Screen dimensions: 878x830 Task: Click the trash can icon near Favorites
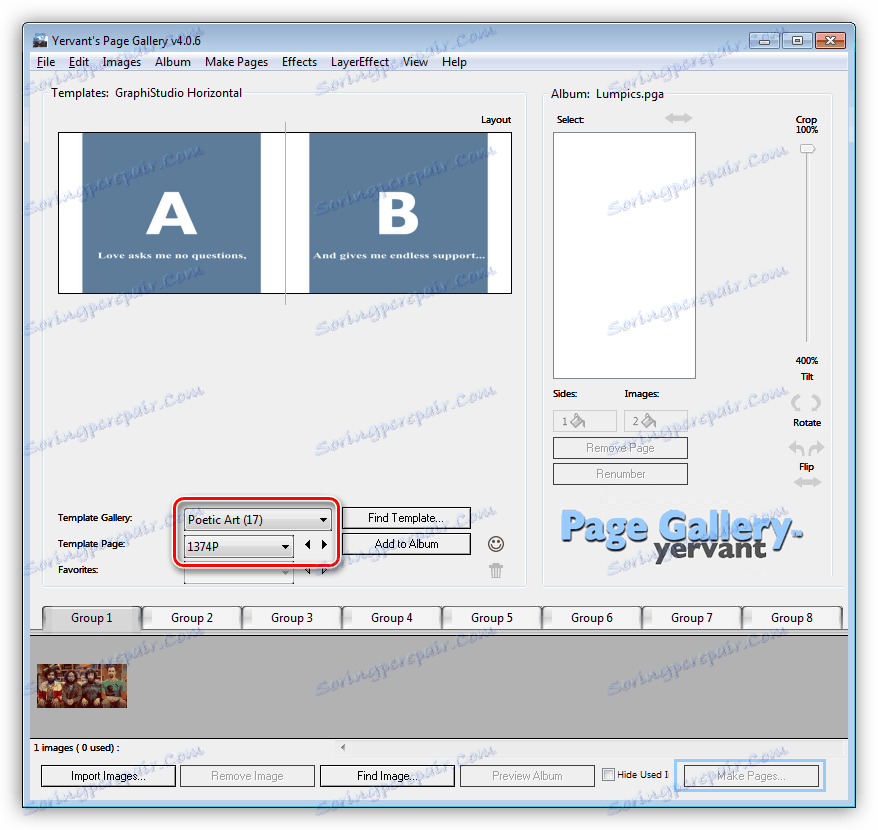tap(496, 571)
